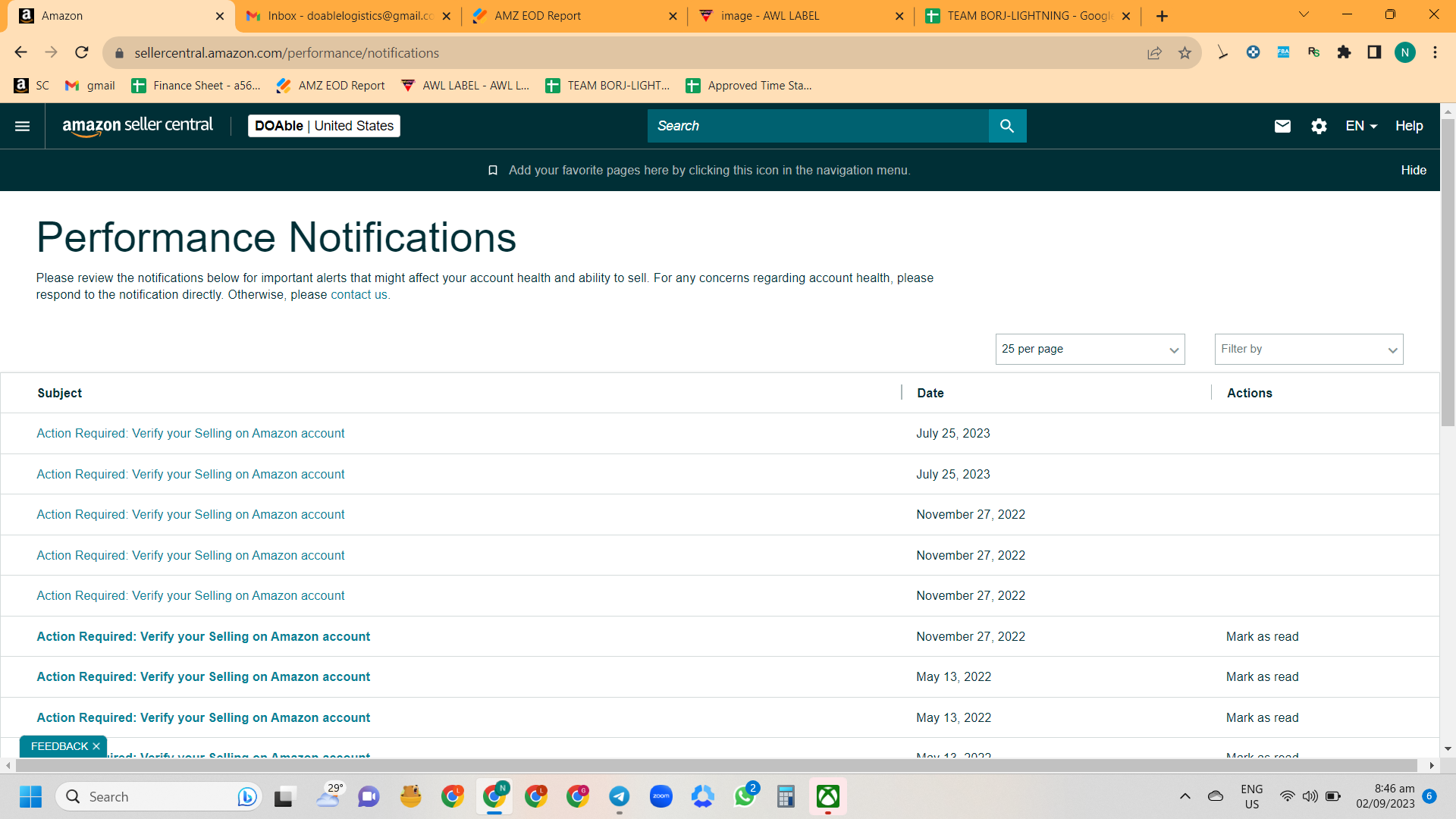Open the Chrome extensions puzzle icon
This screenshot has width=1456, height=819.
point(1344,52)
